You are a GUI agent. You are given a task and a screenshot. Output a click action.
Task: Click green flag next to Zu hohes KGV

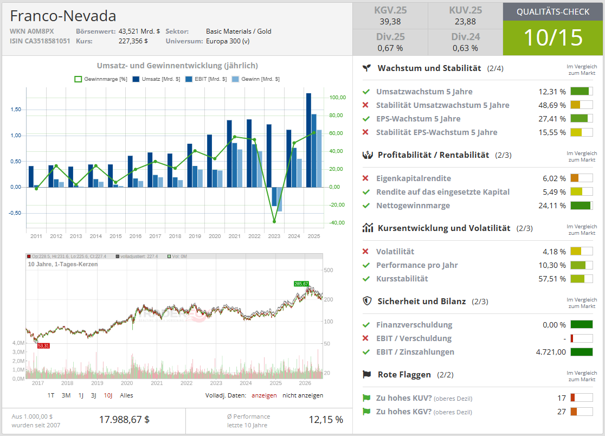pyautogui.click(x=366, y=411)
